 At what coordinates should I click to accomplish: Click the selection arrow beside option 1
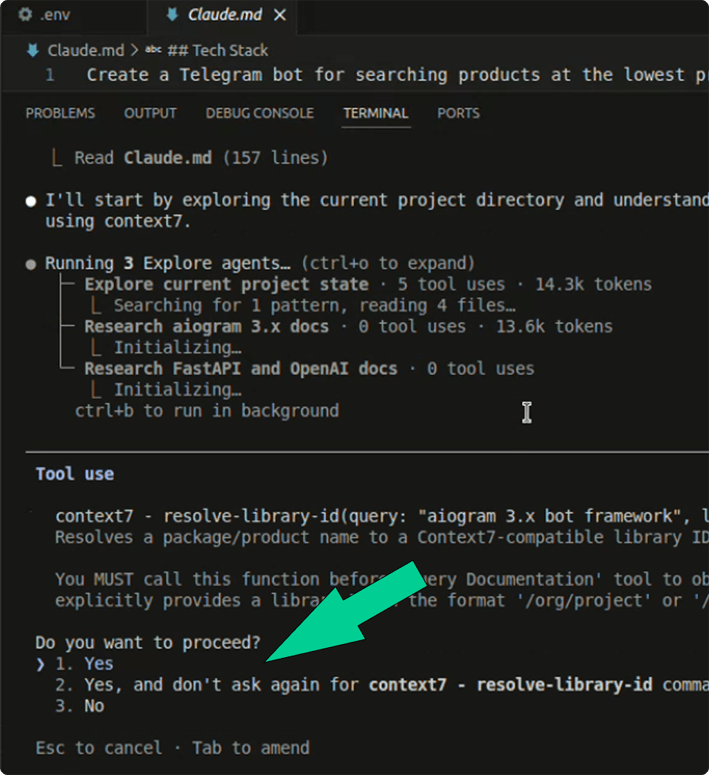click(40, 663)
